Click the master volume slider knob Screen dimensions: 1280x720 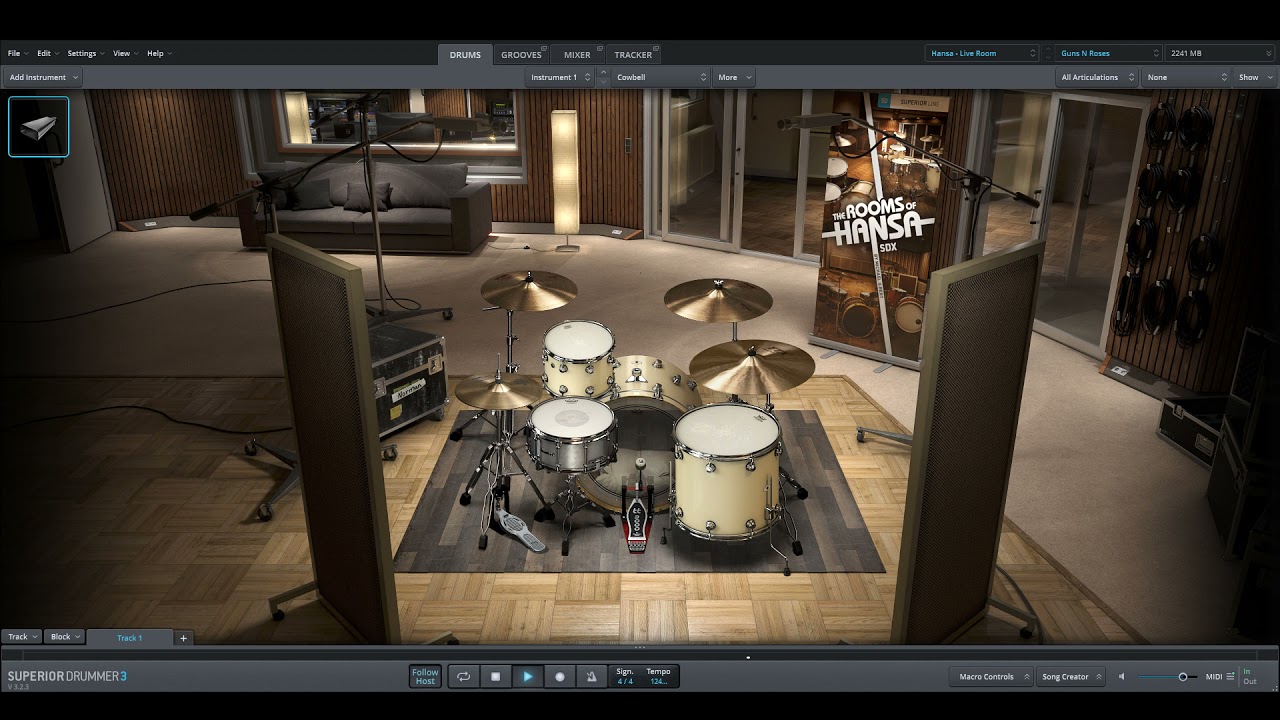click(x=1183, y=677)
